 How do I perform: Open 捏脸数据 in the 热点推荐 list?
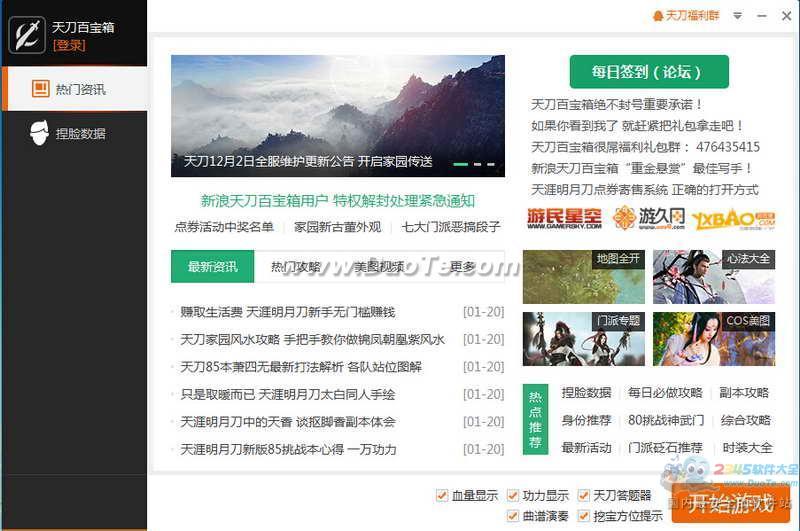coord(586,392)
